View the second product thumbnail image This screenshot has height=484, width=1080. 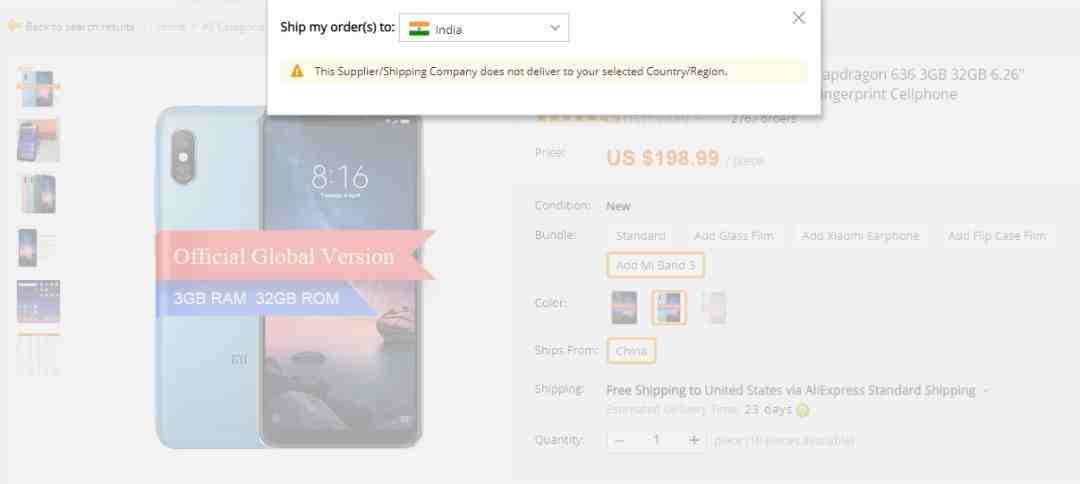point(38,140)
